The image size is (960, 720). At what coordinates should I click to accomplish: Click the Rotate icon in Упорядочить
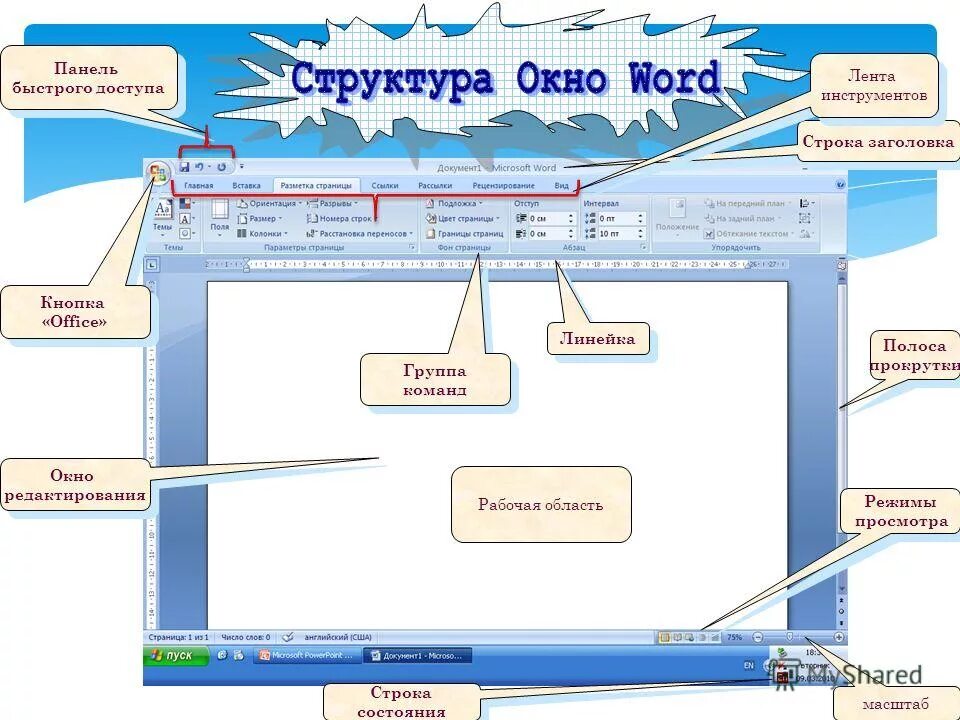click(808, 233)
